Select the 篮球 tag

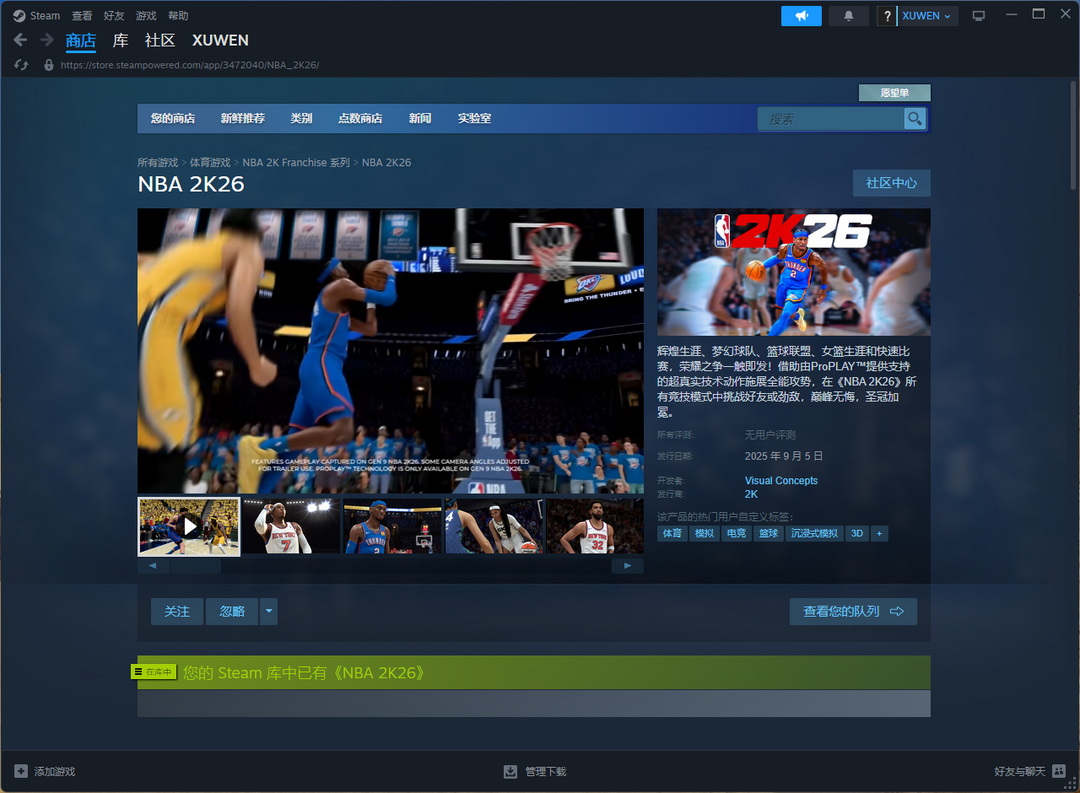[x=768, y=533]
